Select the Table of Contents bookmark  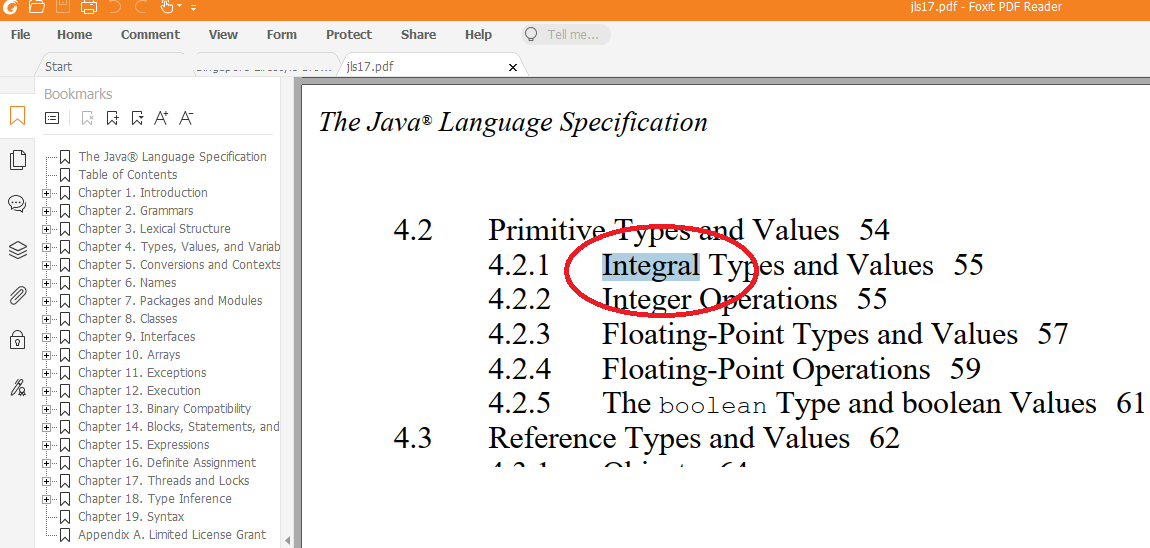(128, 175)
